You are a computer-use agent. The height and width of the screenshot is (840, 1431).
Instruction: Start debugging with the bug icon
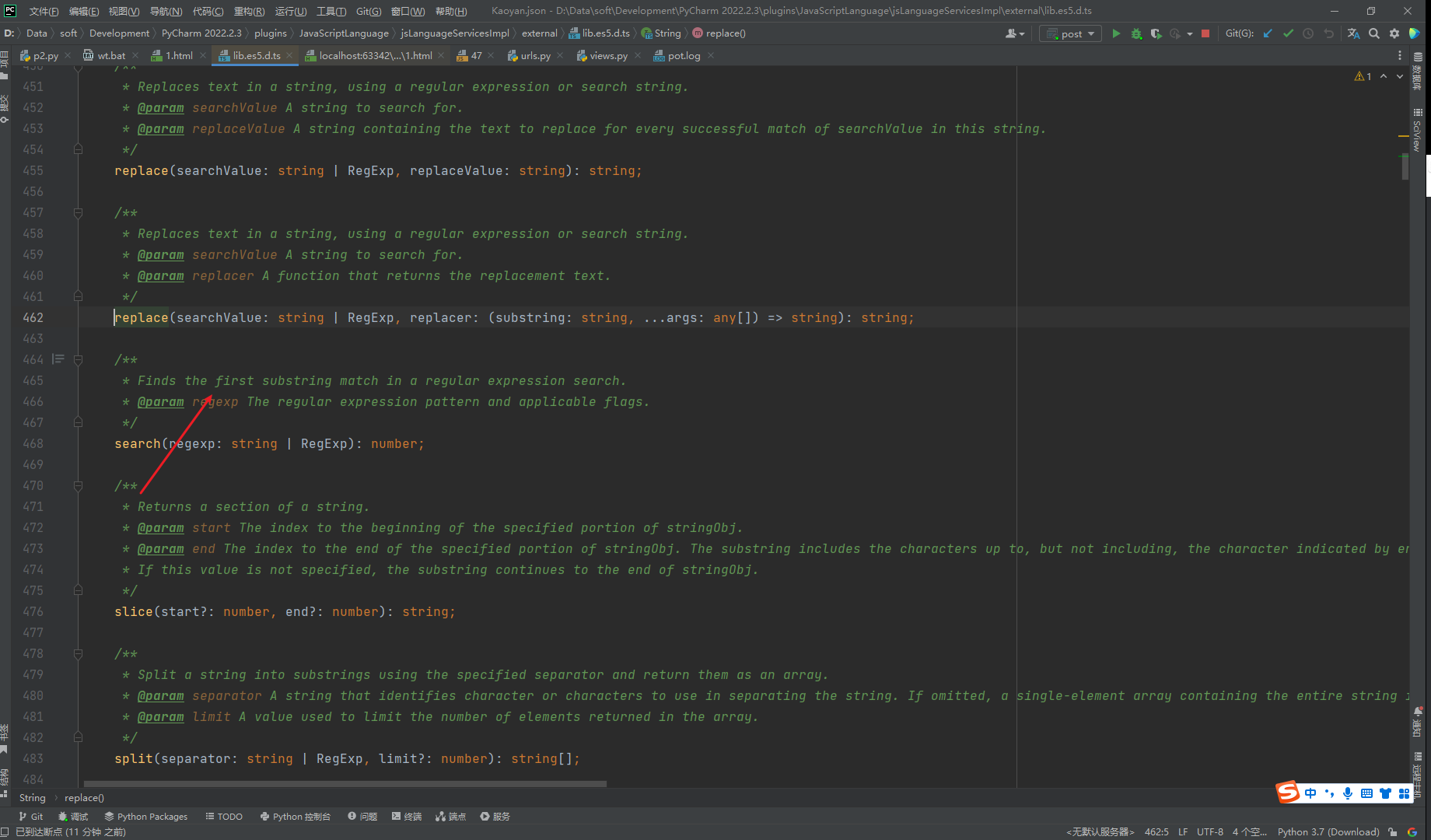(x=1136, y=33)
